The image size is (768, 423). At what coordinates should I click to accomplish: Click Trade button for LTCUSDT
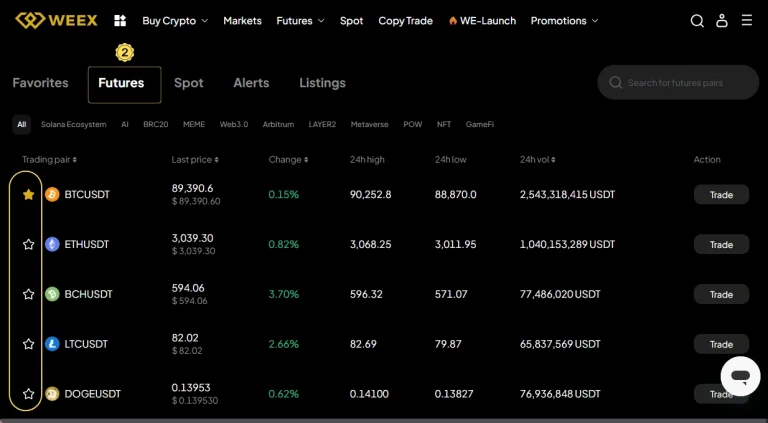click(721, 344)
